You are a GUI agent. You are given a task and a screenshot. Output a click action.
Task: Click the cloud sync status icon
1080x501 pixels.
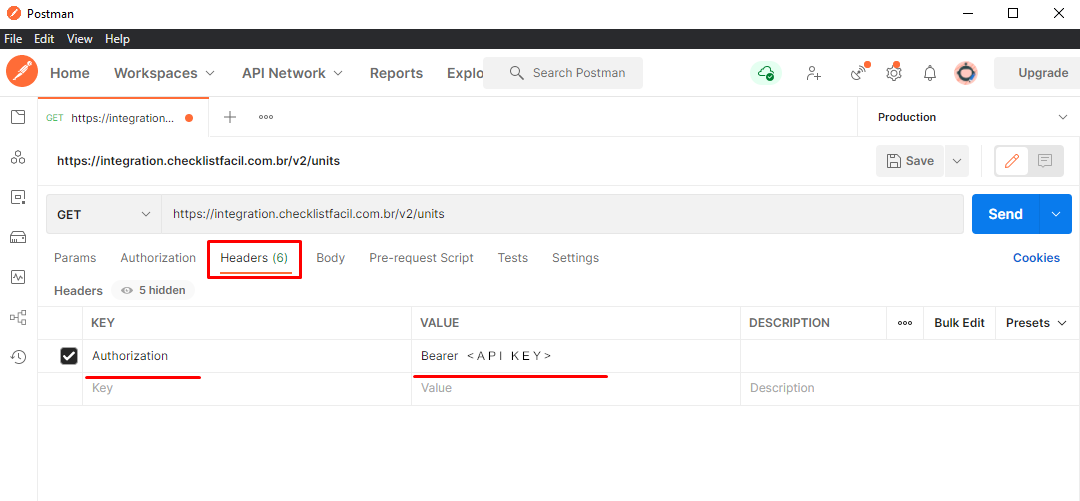click(766, 72)
